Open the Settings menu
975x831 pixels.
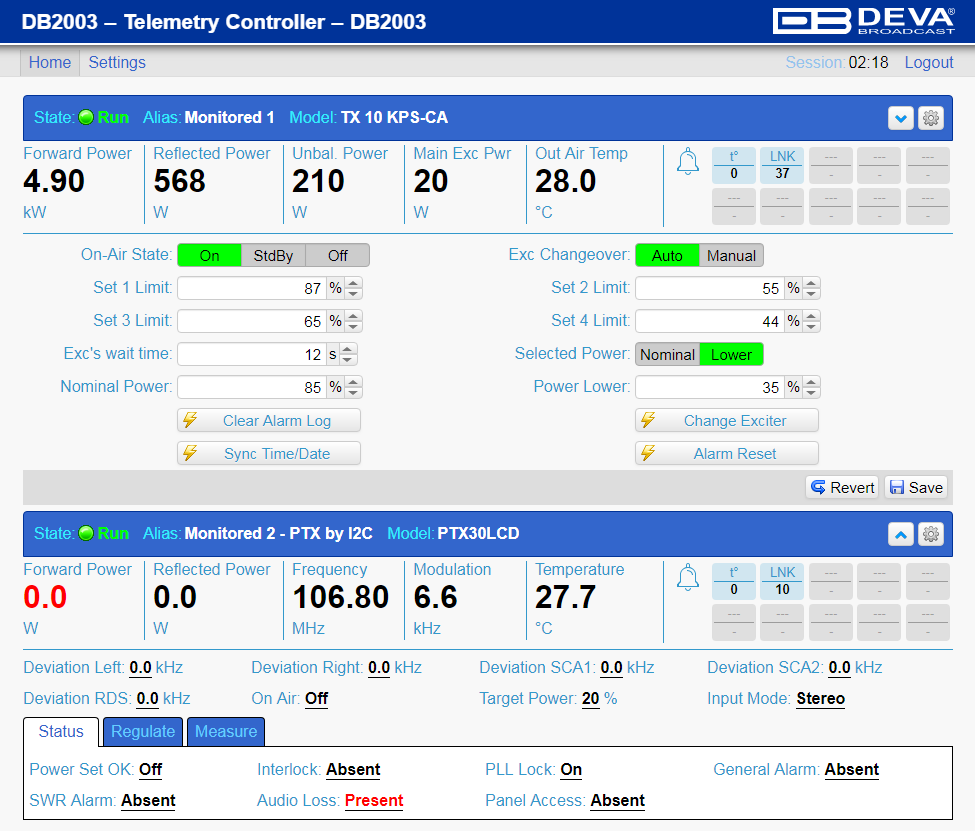point(117,63)
